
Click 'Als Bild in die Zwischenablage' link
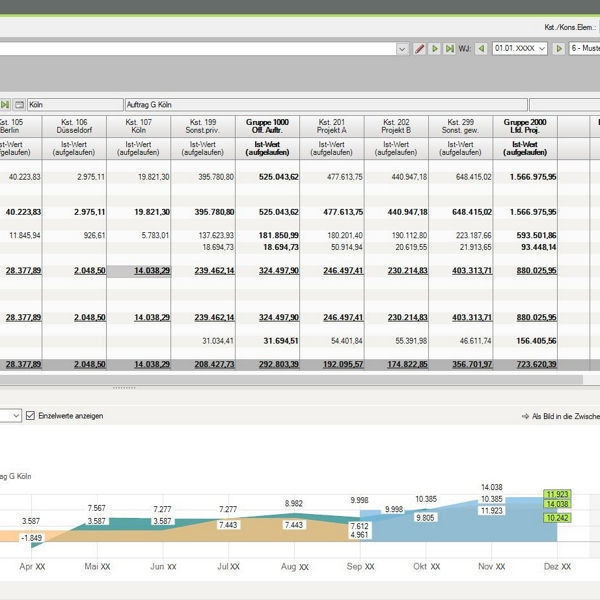click(x=566, y=416)
